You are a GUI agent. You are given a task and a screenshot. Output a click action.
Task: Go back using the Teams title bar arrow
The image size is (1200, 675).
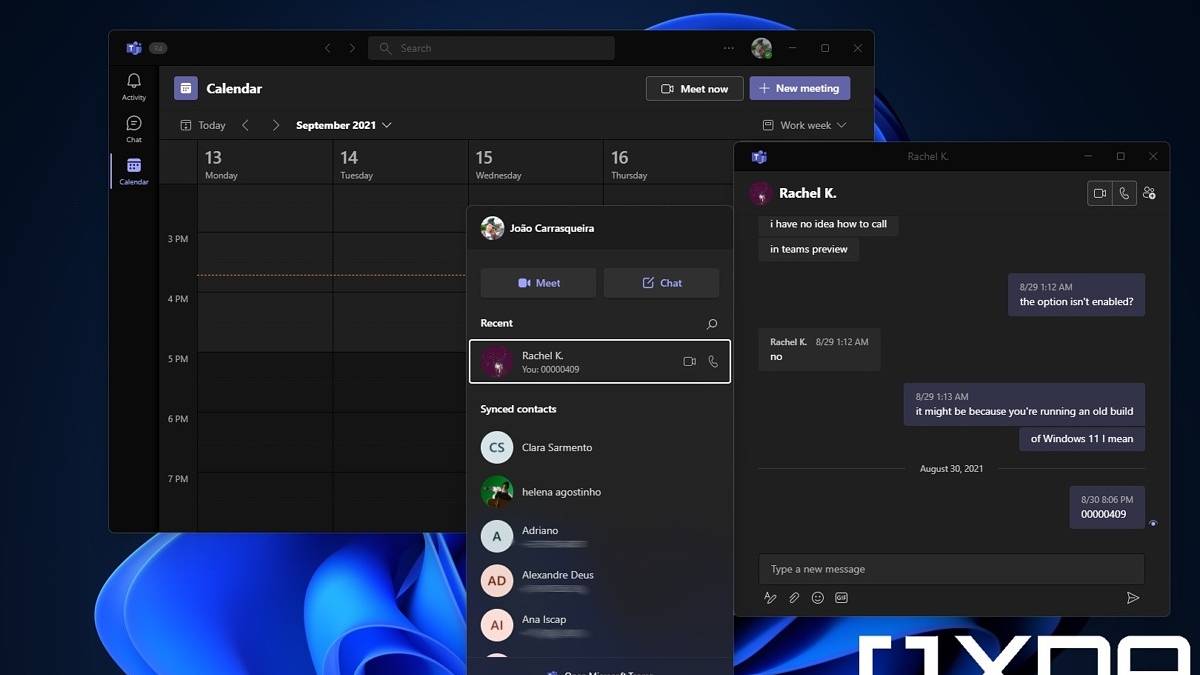coord(327,48)
